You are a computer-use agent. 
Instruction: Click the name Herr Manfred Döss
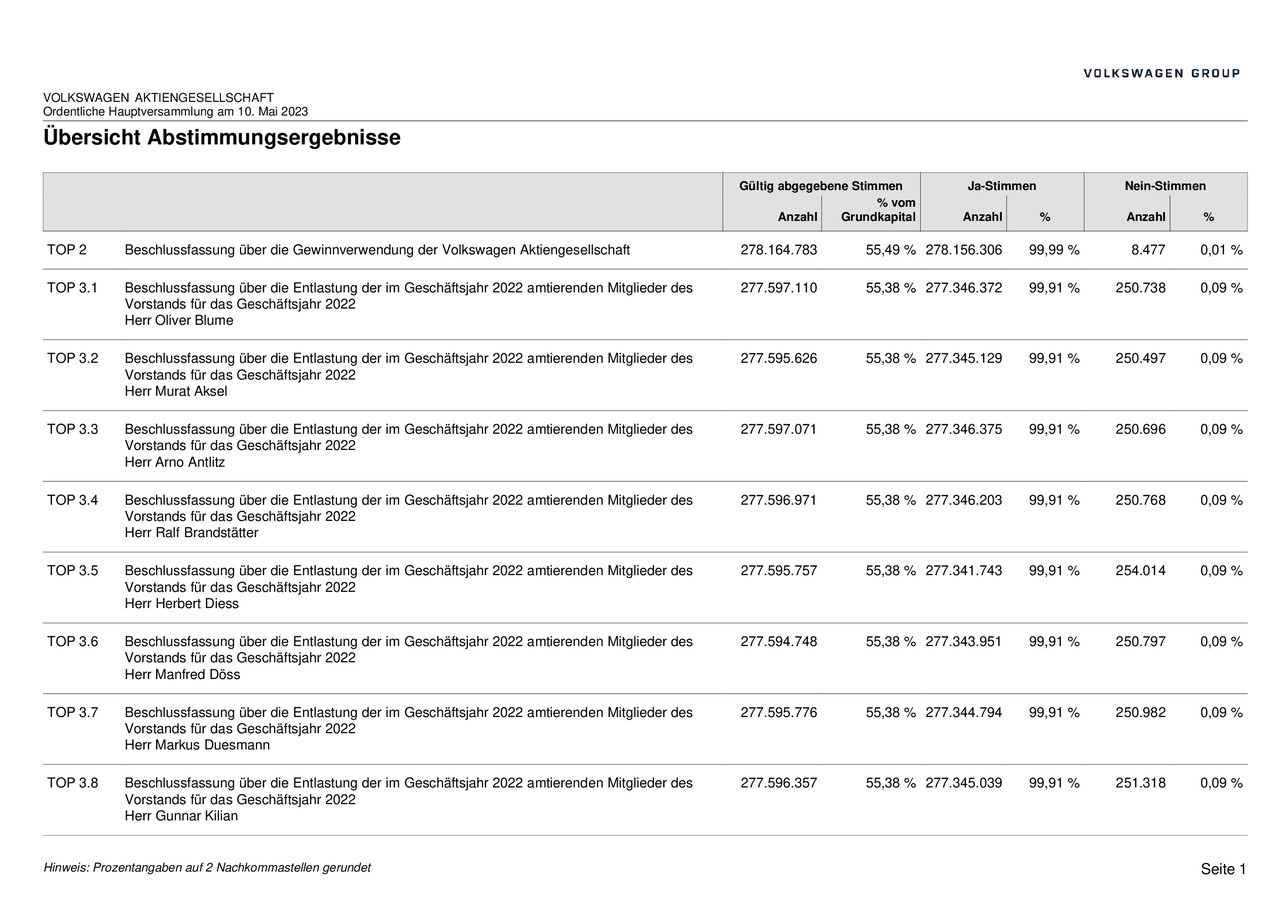183,676
